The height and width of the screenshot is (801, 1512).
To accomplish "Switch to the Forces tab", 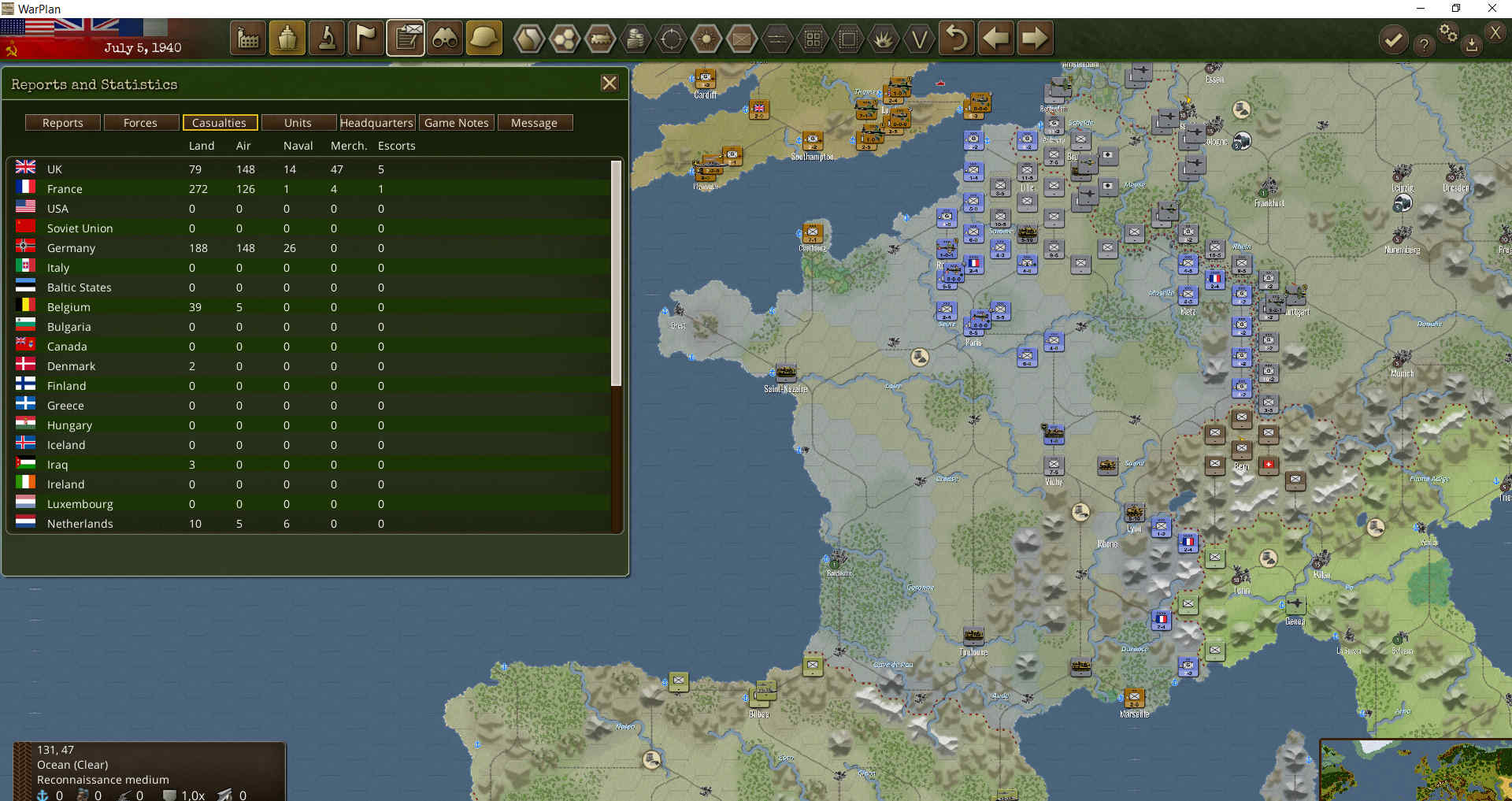I will 140,123.
